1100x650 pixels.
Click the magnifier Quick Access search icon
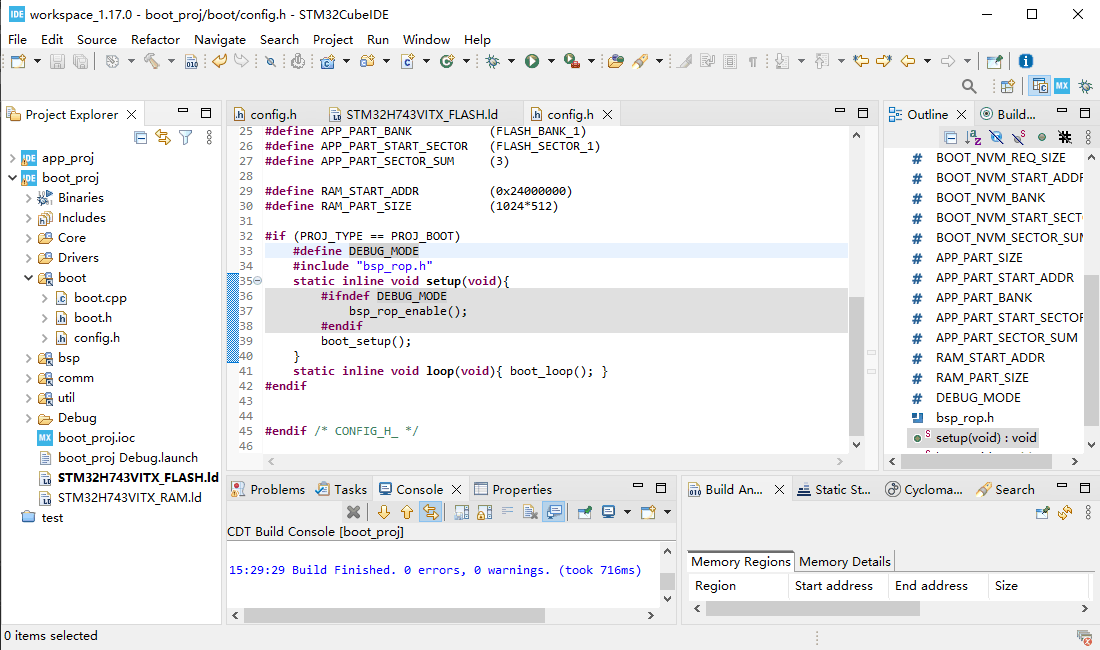pos(969,86)
